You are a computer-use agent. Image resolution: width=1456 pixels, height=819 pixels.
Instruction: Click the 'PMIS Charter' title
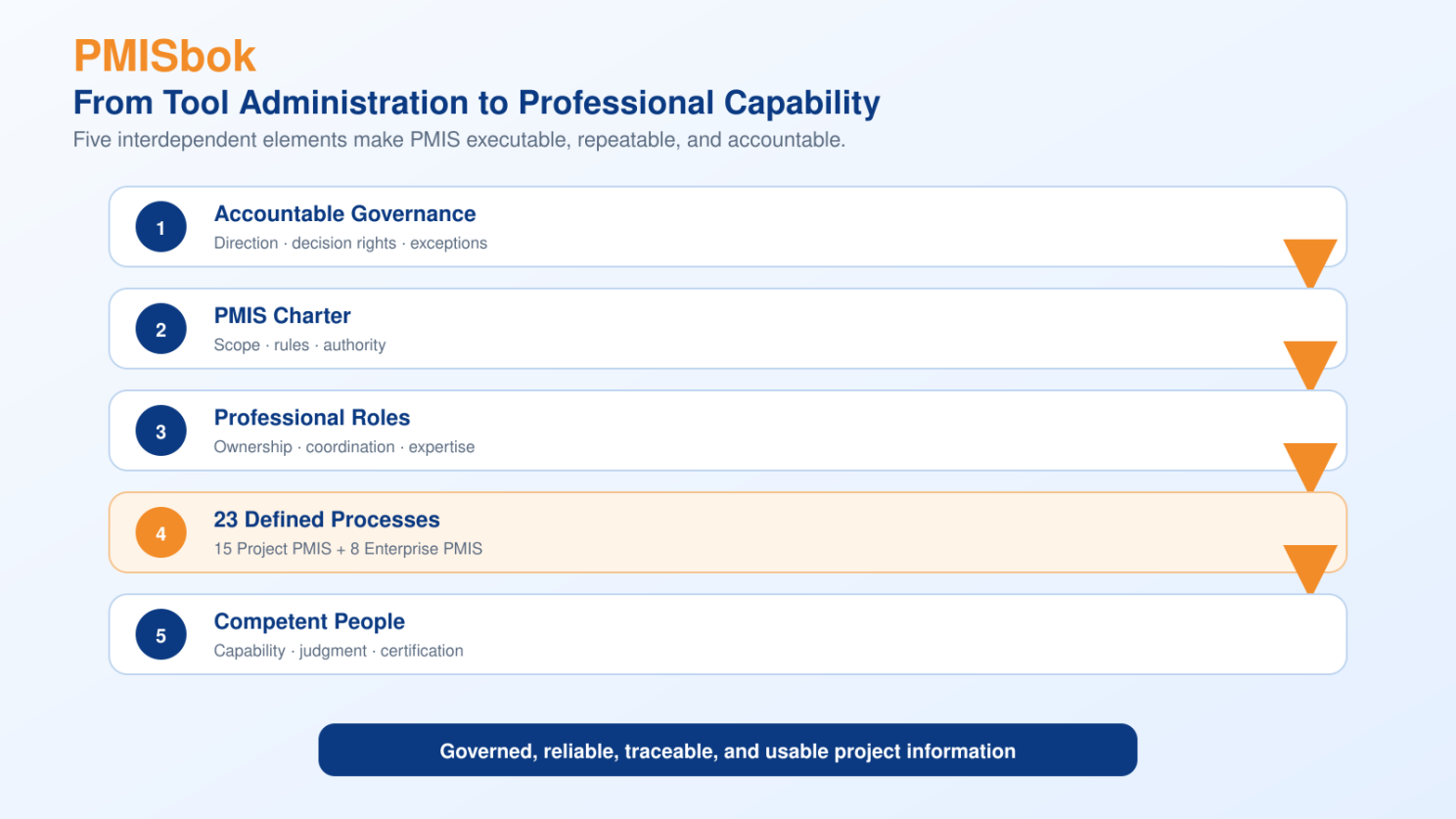pos(282,315)
